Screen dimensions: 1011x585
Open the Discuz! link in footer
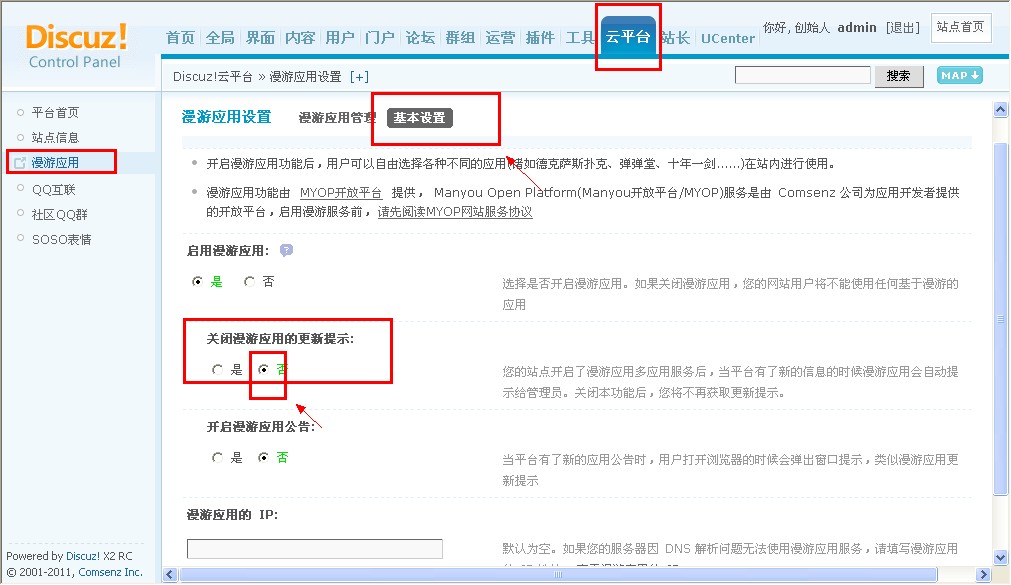click(x=83, y=556)
